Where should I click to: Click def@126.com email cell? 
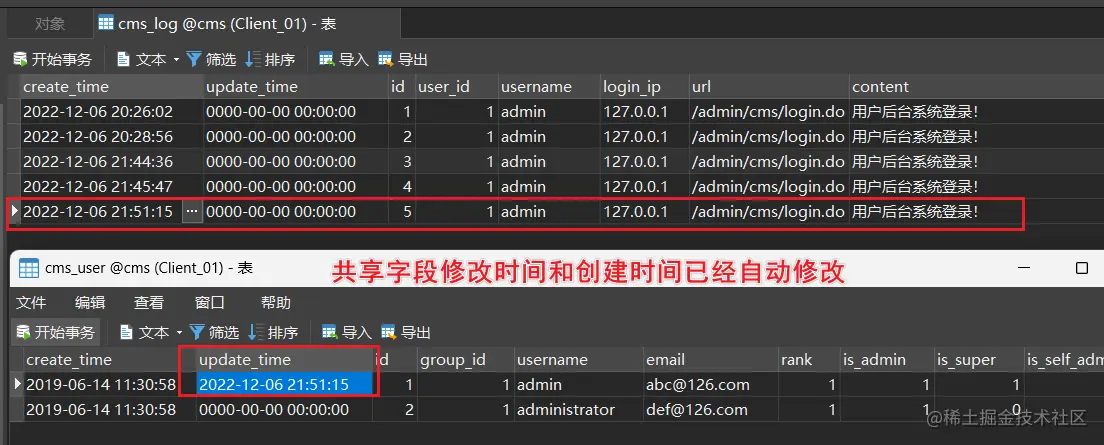click(x=710, y=410)
